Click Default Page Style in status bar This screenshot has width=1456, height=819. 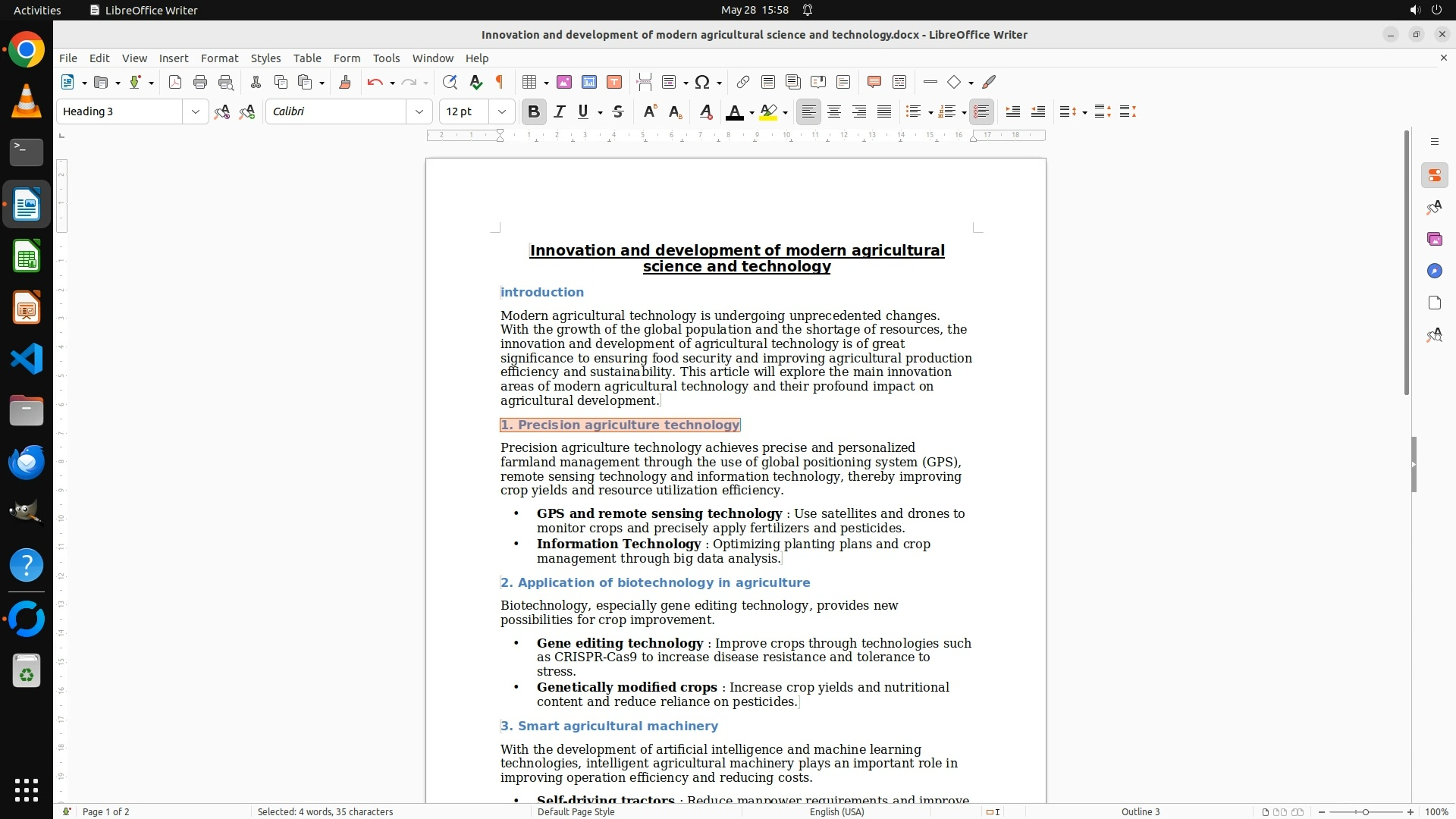(x=576, y=811)
